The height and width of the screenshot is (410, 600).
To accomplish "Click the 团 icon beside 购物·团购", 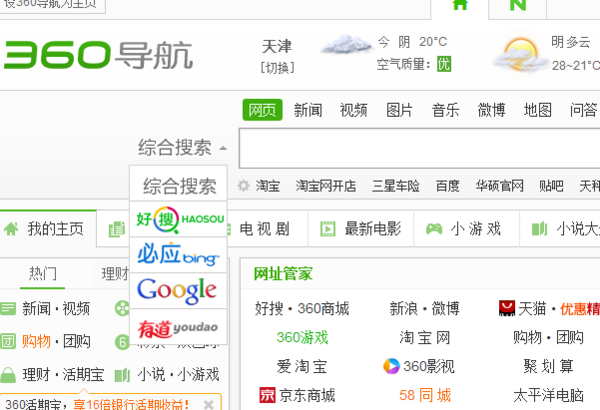I will tap(8, 341).
